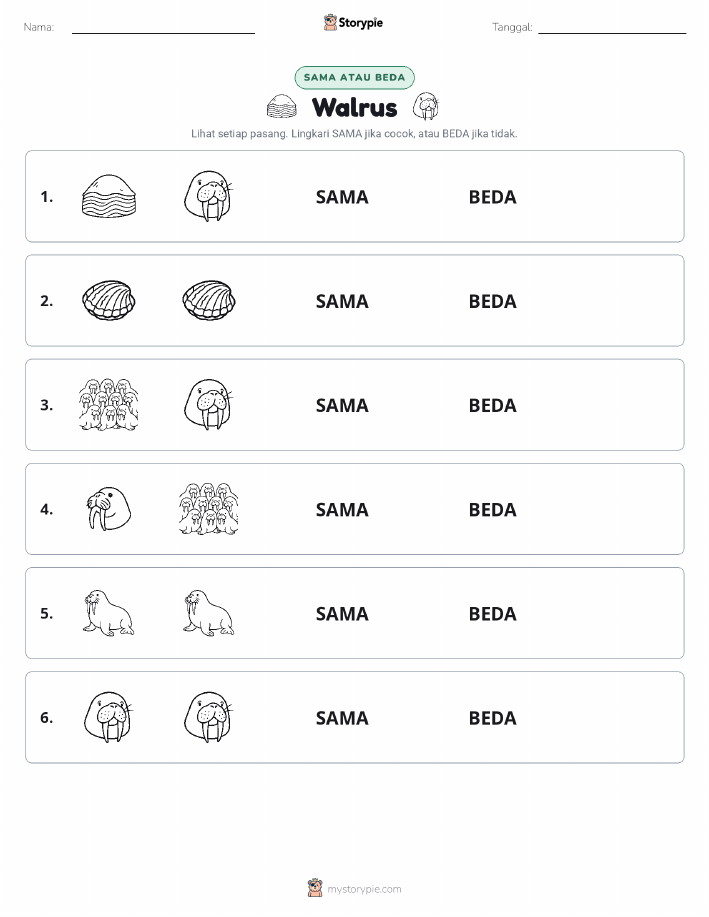This screenshot has height=917, width=709.
Task: Select the first clam shell in row 2
Action: point(109,301)
